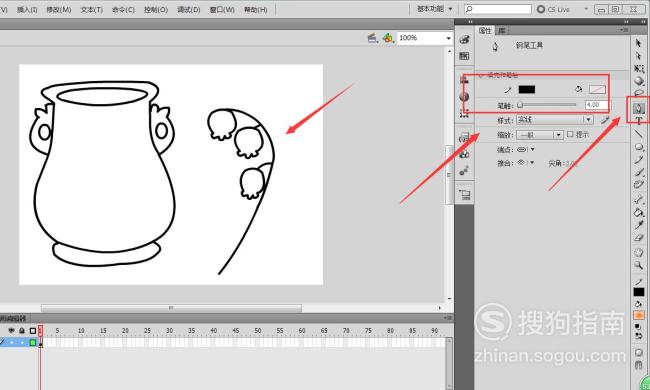Select the Selection arrow tool

(638, 43)
